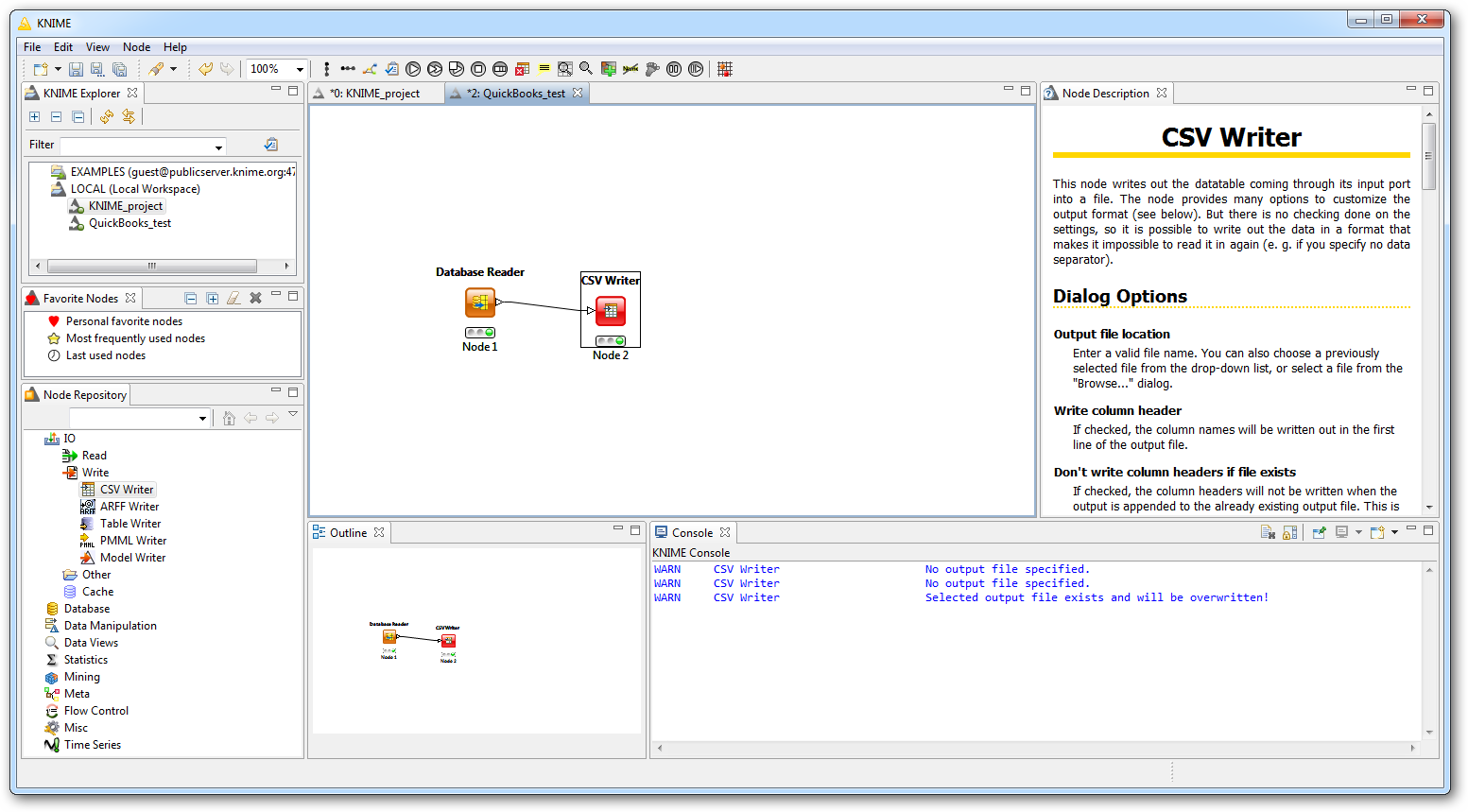Click expand all in Favorite Nodes
Screen dimensions: 1468x812
coord(213,299)
